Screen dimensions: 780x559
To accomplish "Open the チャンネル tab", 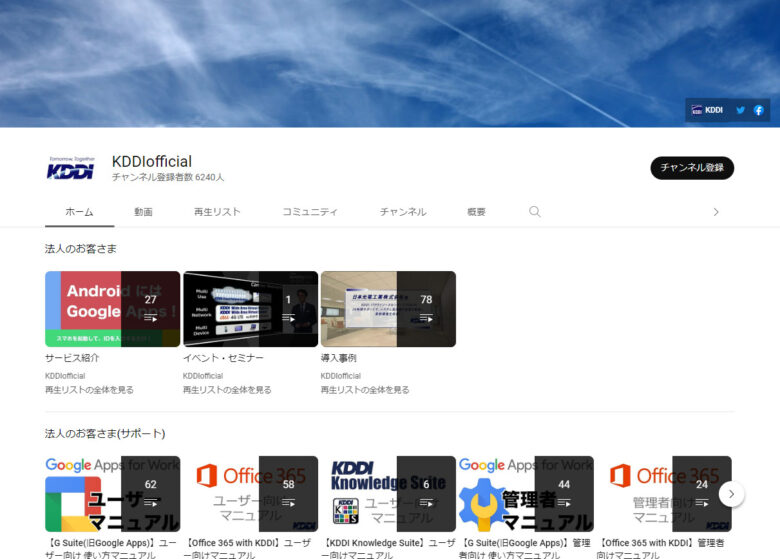I will [403, 212].
